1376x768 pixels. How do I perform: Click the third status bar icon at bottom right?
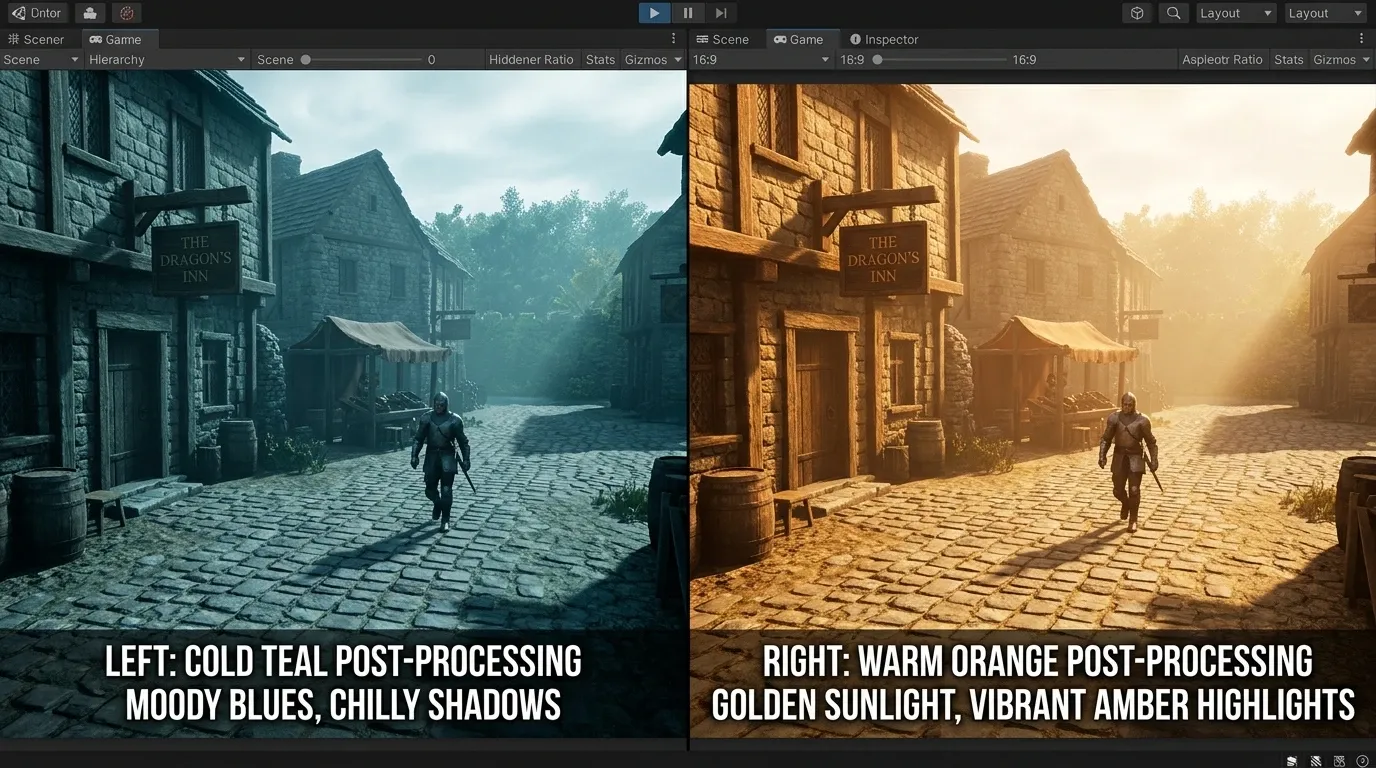pos(1339,761)
